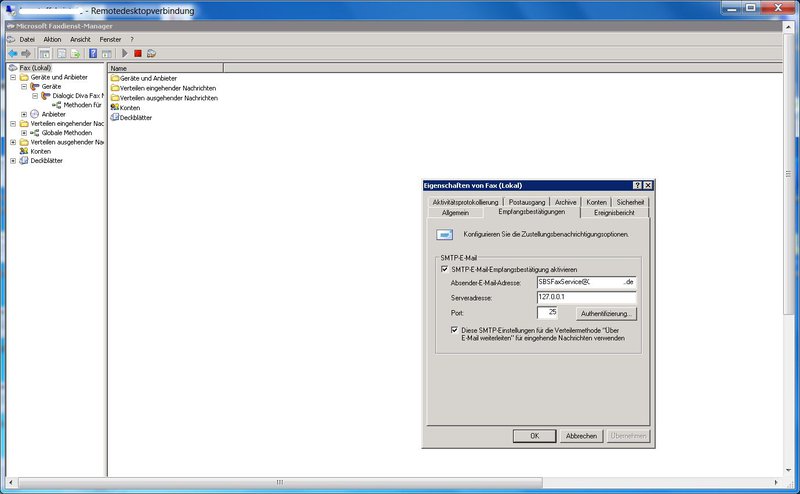The width and height of the screenshot is (800, 494).
Task: Select the Empfangsbestätigungen tab
Action: (x=532, y=211)
